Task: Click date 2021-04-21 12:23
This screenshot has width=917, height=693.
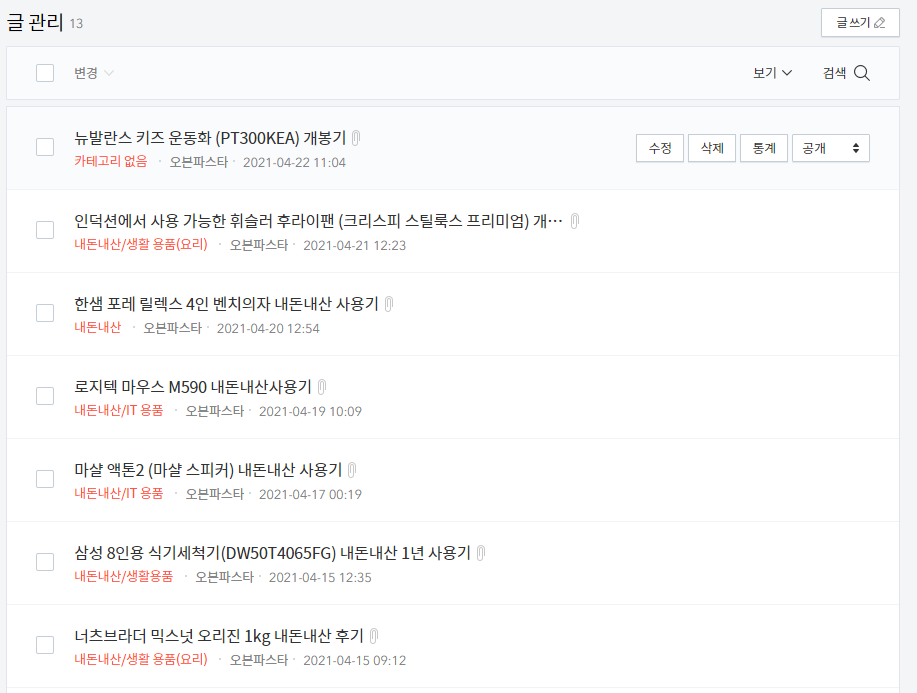Action: (354, 246)
